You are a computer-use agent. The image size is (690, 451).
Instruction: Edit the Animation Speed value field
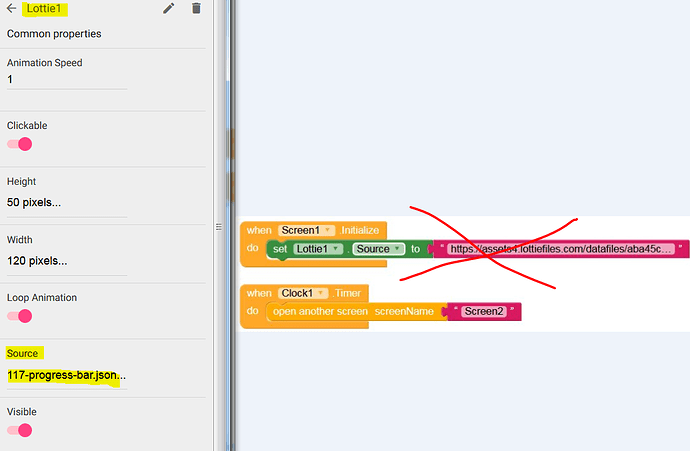coord(67,80)
